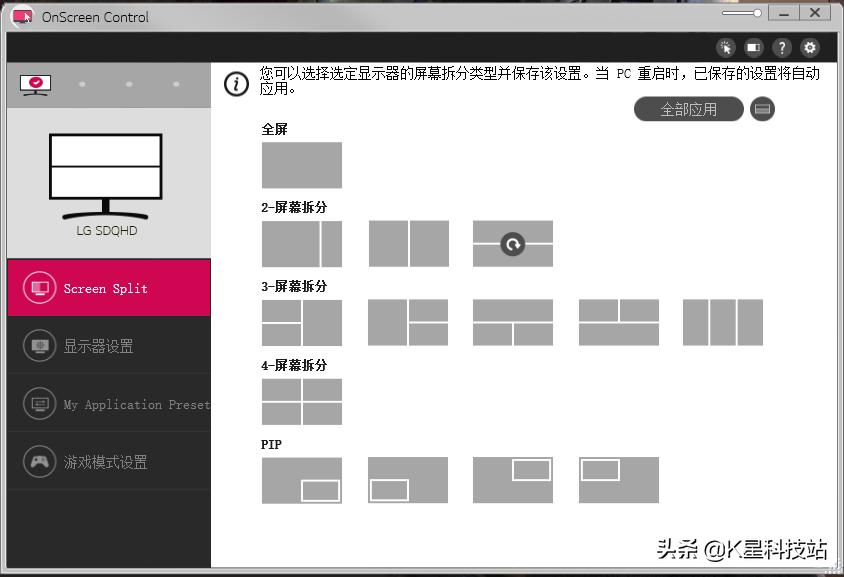The image size is (844, 577).
Task: Click the cursor click icon in top bar
Action: click(725, 47)
